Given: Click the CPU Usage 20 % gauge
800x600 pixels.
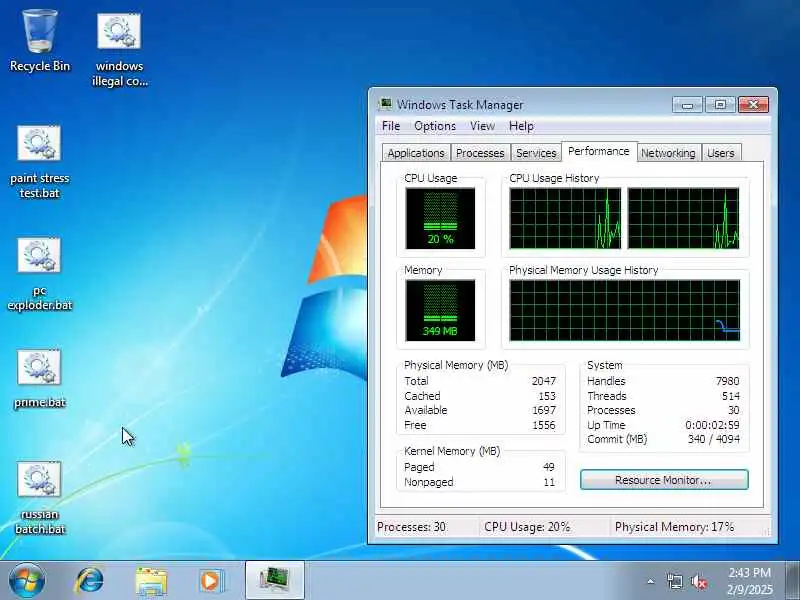Looking at the screenshot, I should click(440, 218).
